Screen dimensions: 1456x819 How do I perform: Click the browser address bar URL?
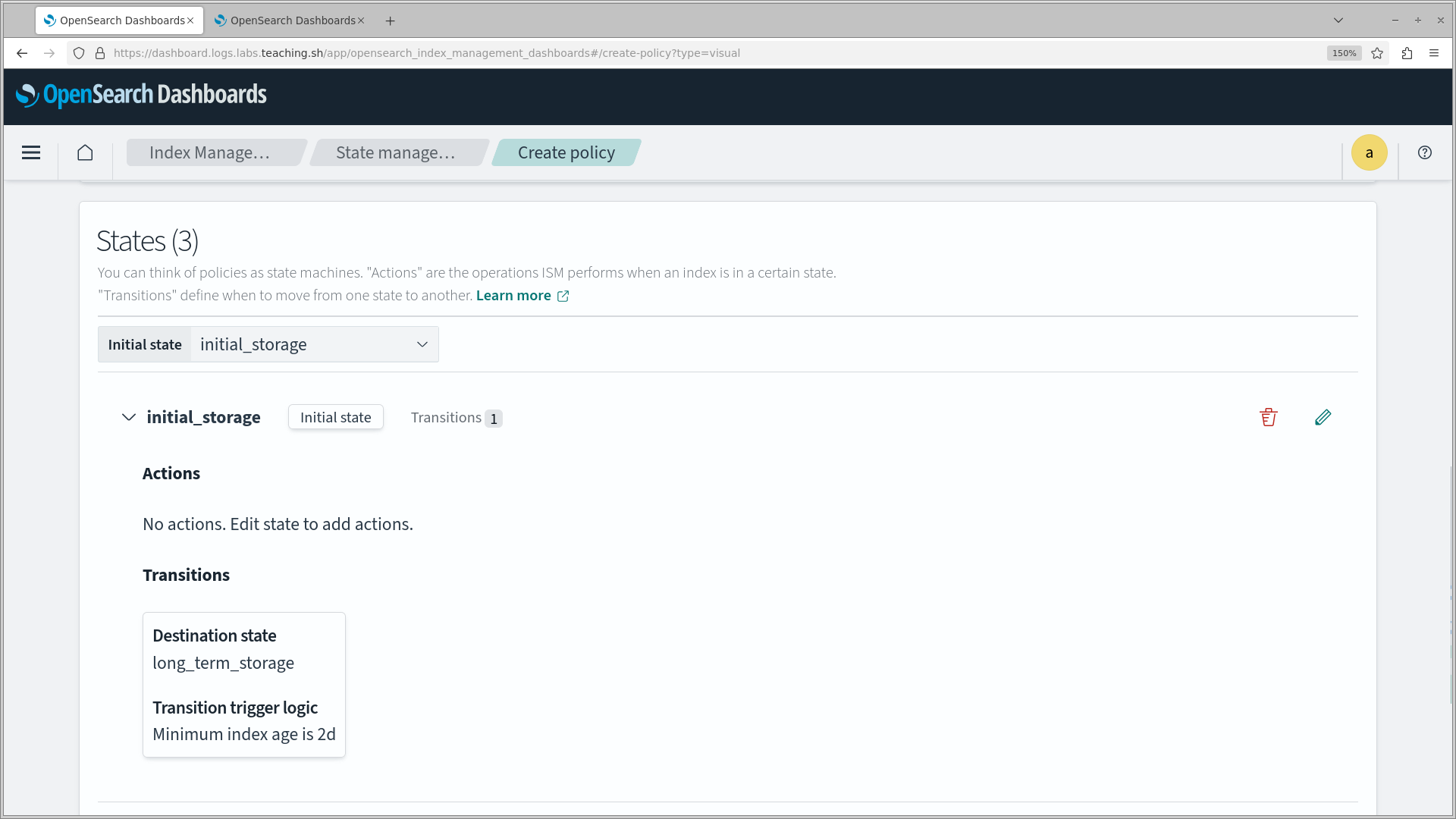[426, 53]
